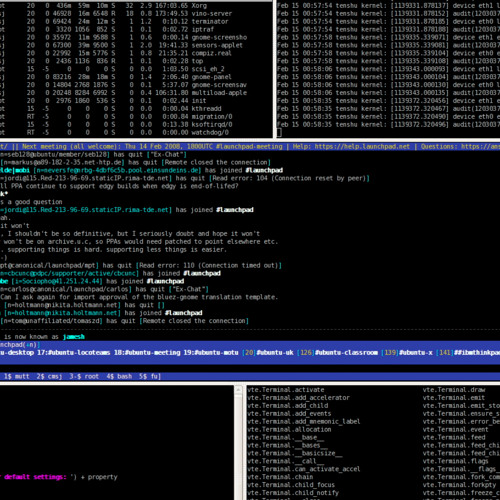Click the '18:#ubuntu-meeting' channel in the irssi bar
500x500 pixels.
tap(147, 353)
